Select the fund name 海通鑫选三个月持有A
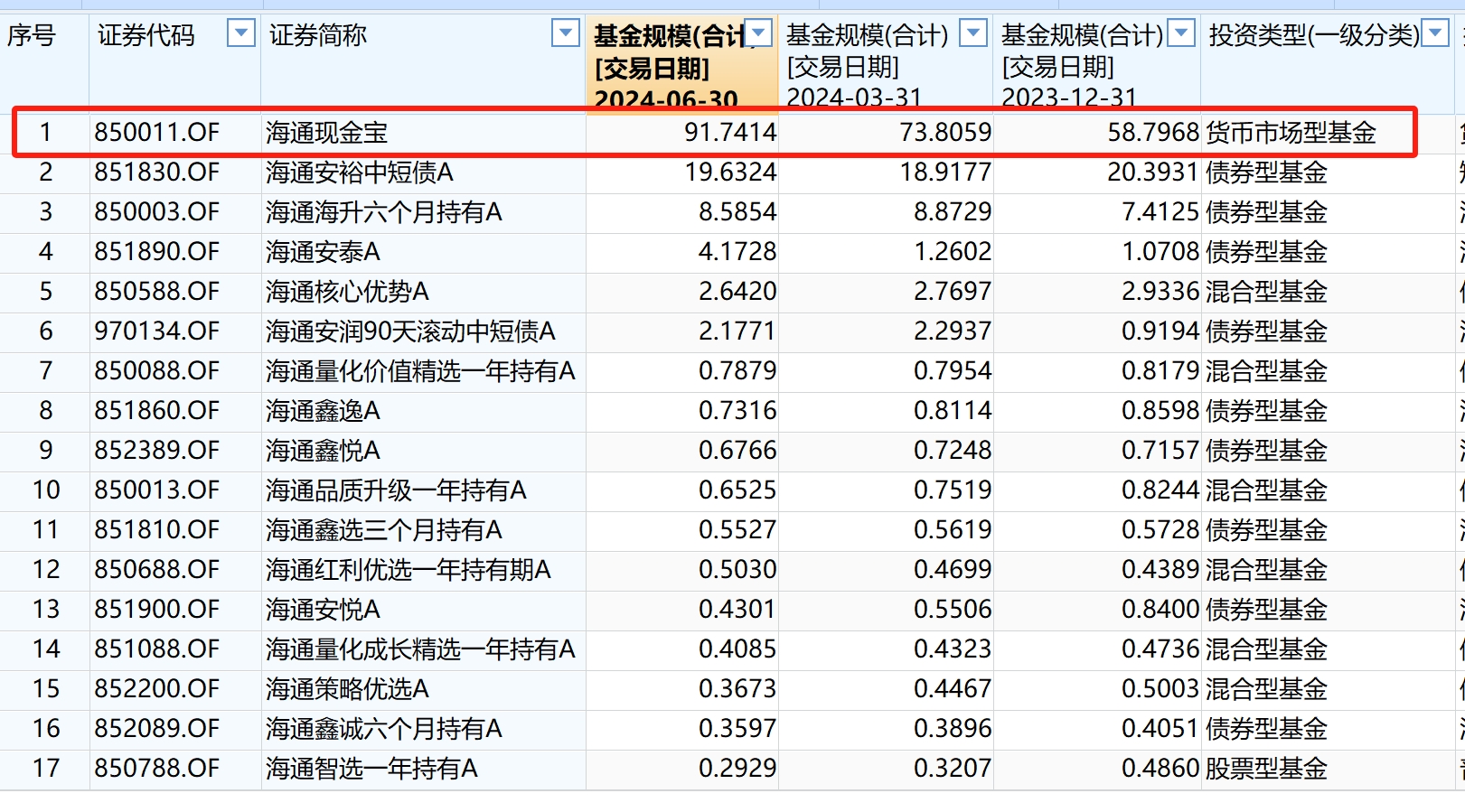The height and width of the screenshot is (812, 1465). pos(384,530)
